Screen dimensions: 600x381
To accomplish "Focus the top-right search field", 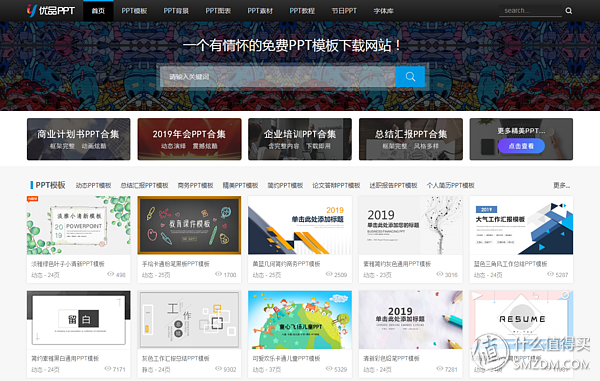I will [530, 11].
